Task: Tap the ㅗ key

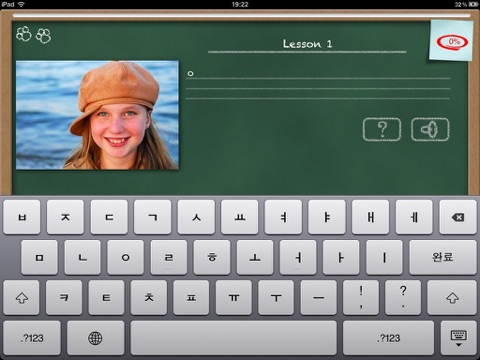Action: pyautogui.click(x=255, y=257)
